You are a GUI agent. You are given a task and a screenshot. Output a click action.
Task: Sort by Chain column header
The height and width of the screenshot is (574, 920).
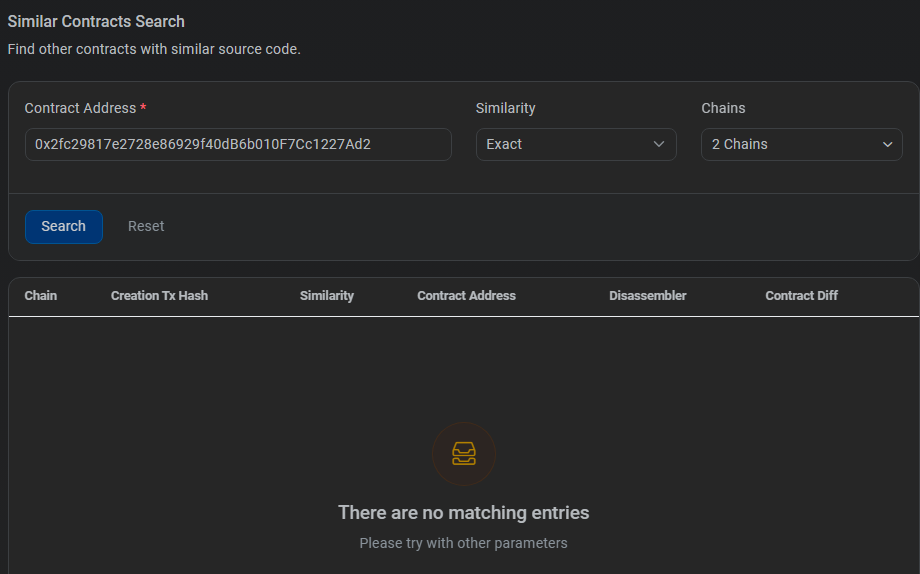pyautogui.click(x=40, y=296)
